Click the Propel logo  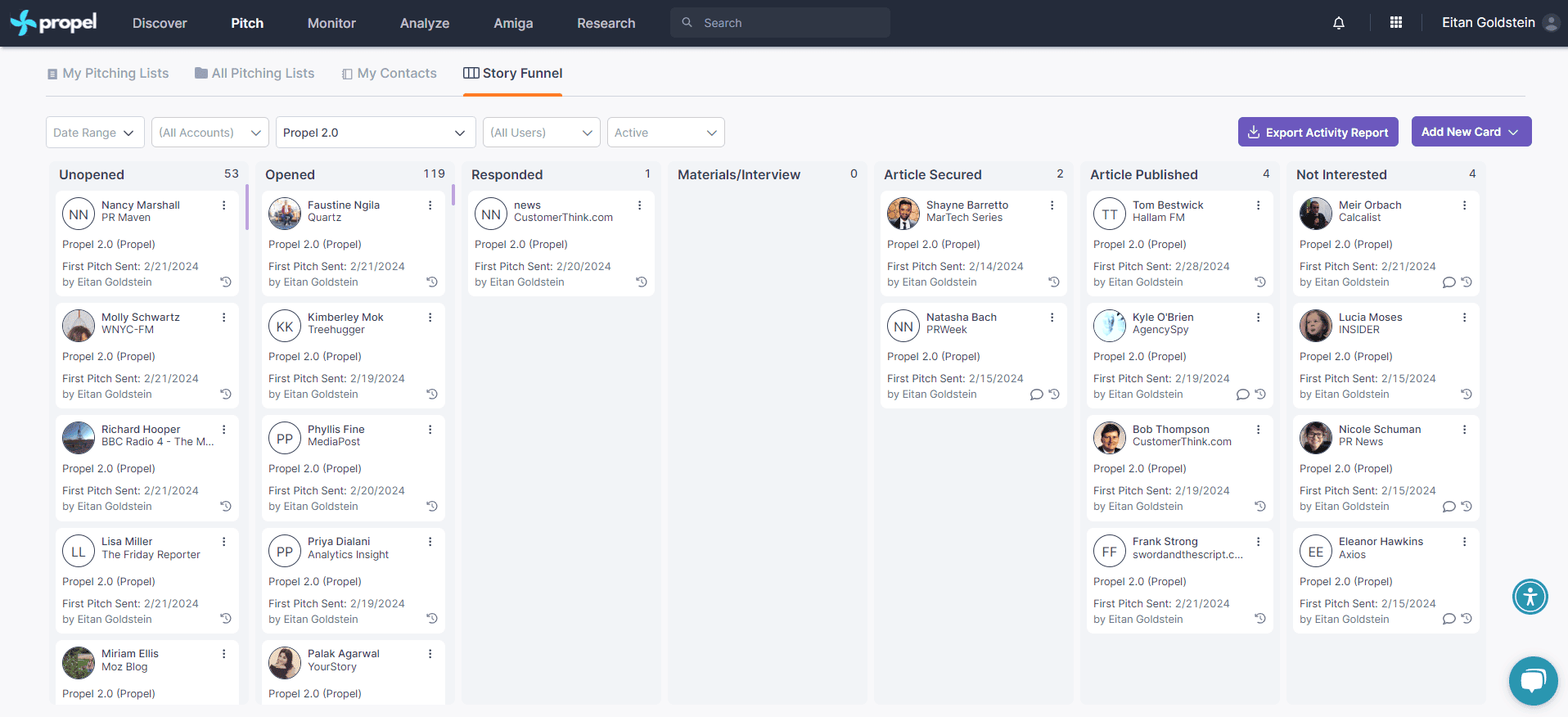pyautogui.click(x=54, y=23)
